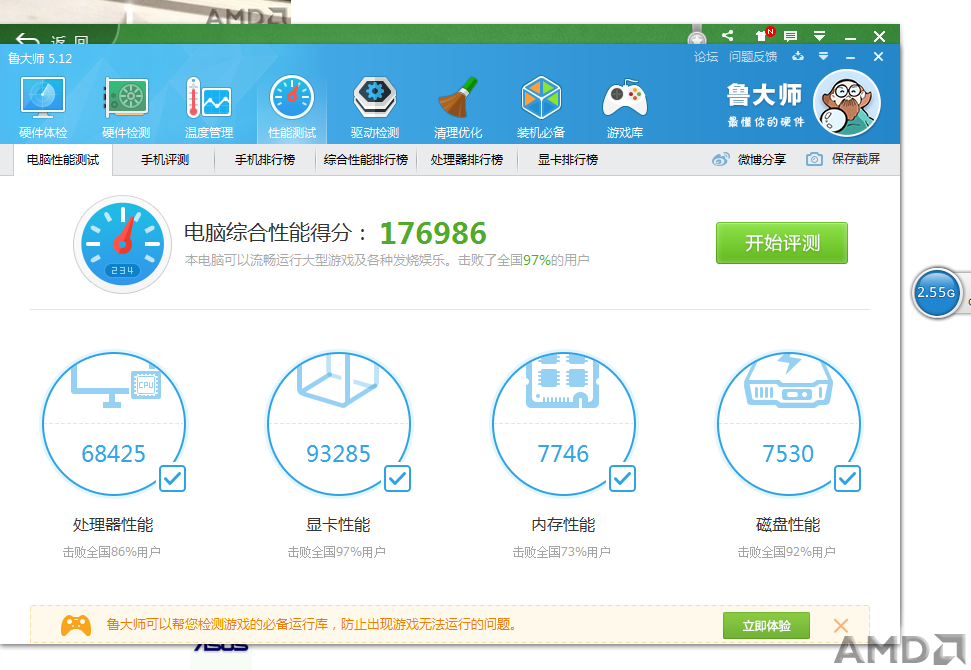Switch to the 手机评测 tab
This screenshot has height=670, width=971.
click(164, 160)
